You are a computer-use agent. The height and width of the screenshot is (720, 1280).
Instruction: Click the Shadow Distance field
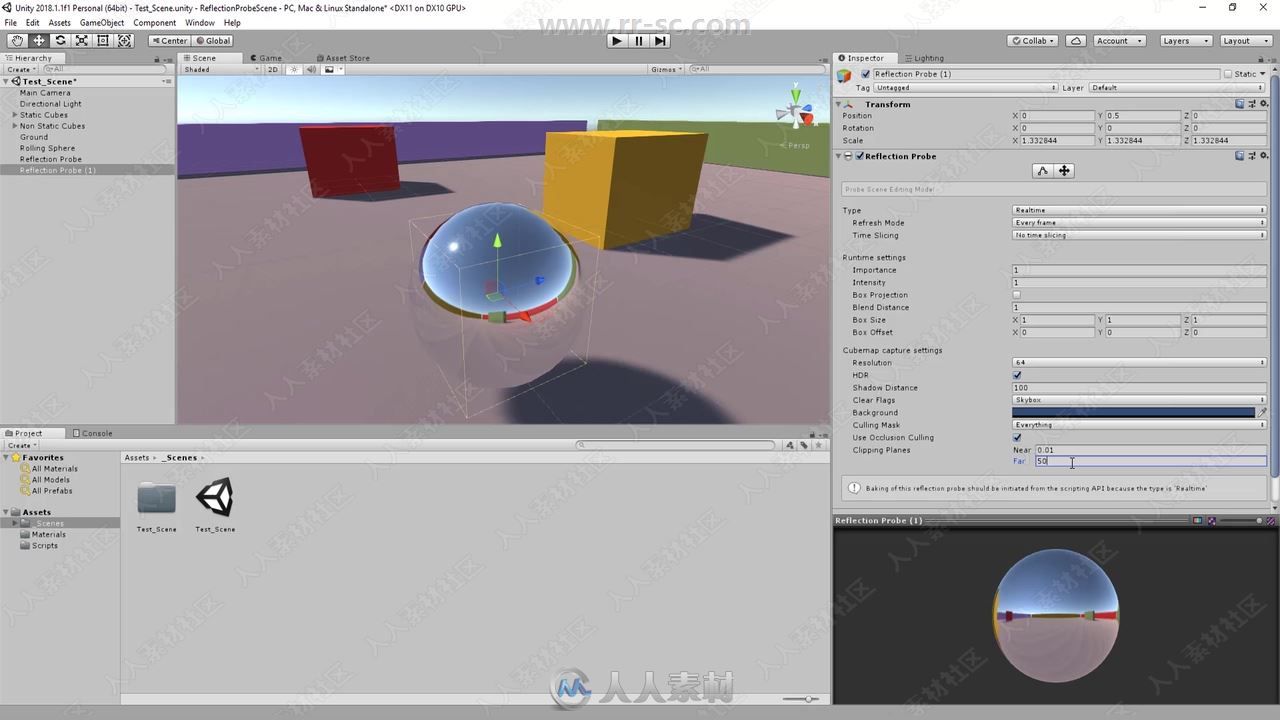(x=1139, y=387)
